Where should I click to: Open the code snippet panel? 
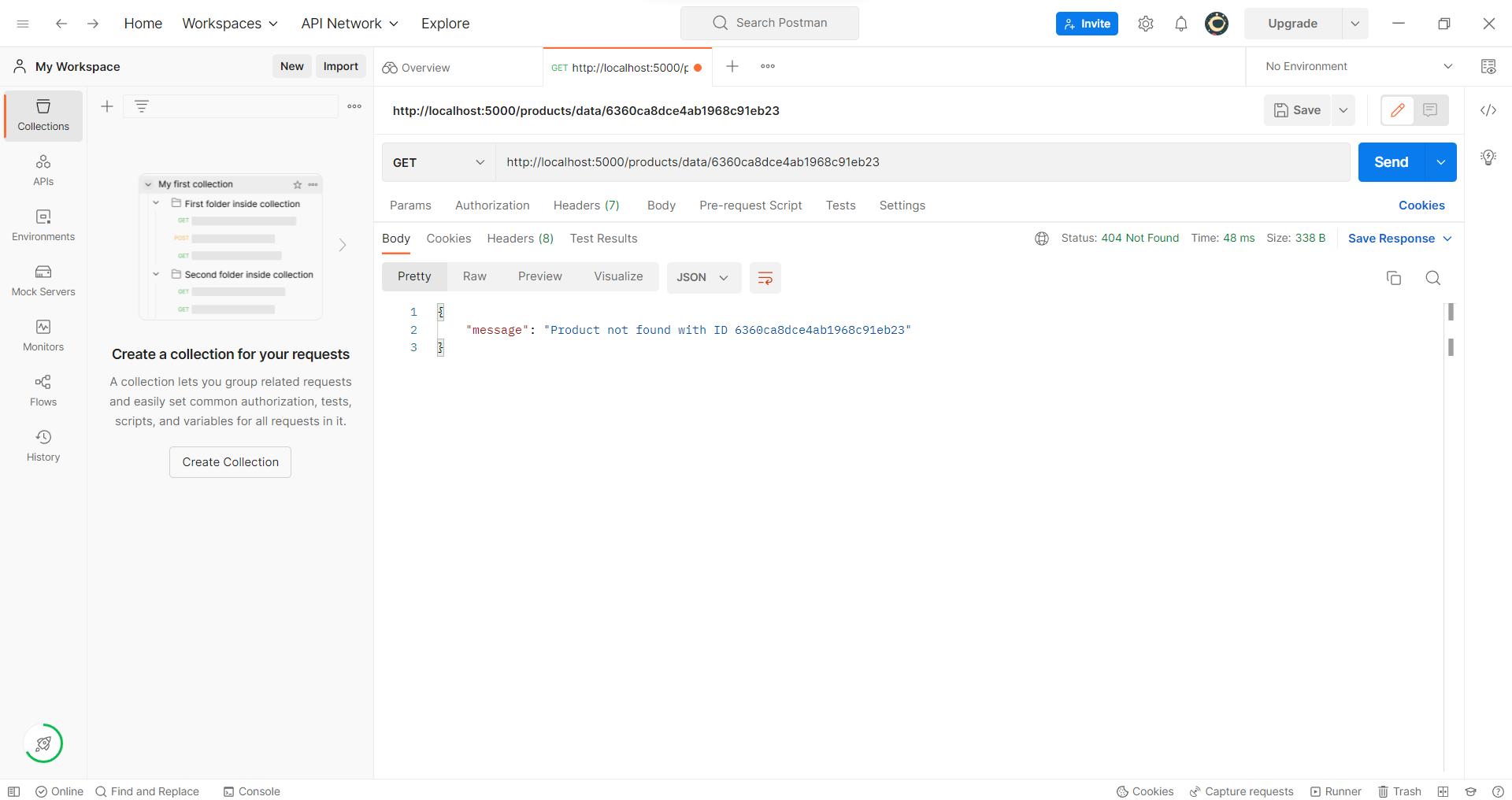coord(1488,110)
